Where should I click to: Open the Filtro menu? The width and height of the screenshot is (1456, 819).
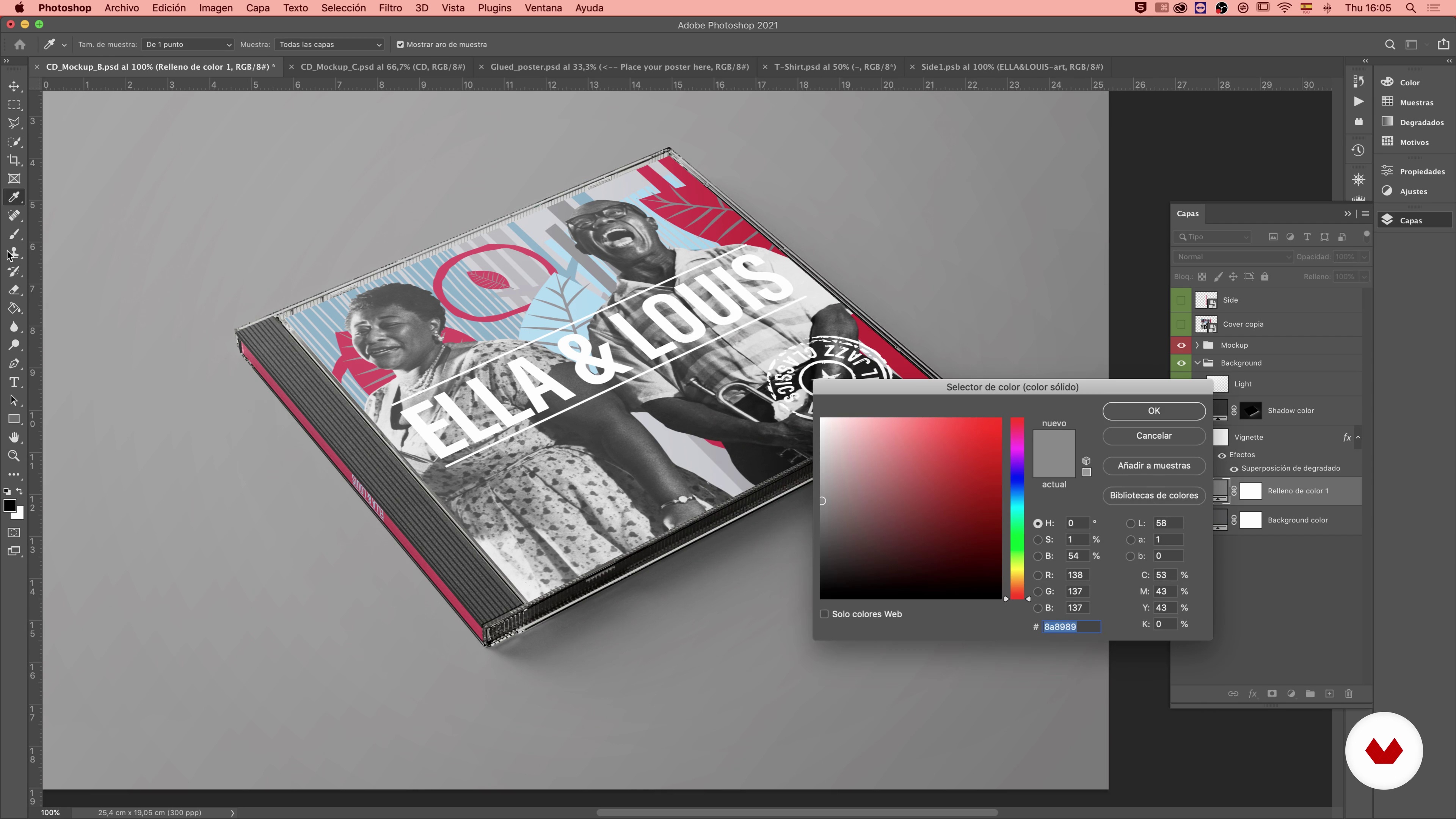coord(390,8)
